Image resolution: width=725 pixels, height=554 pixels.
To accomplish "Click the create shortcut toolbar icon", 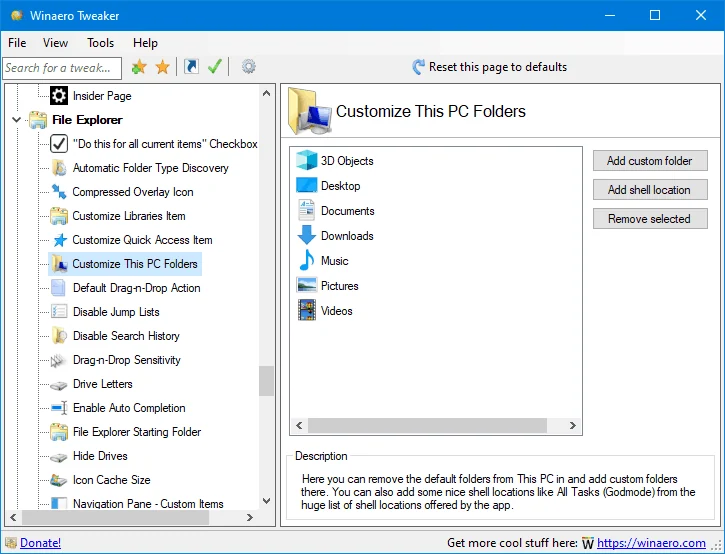I will pos(191,67).
